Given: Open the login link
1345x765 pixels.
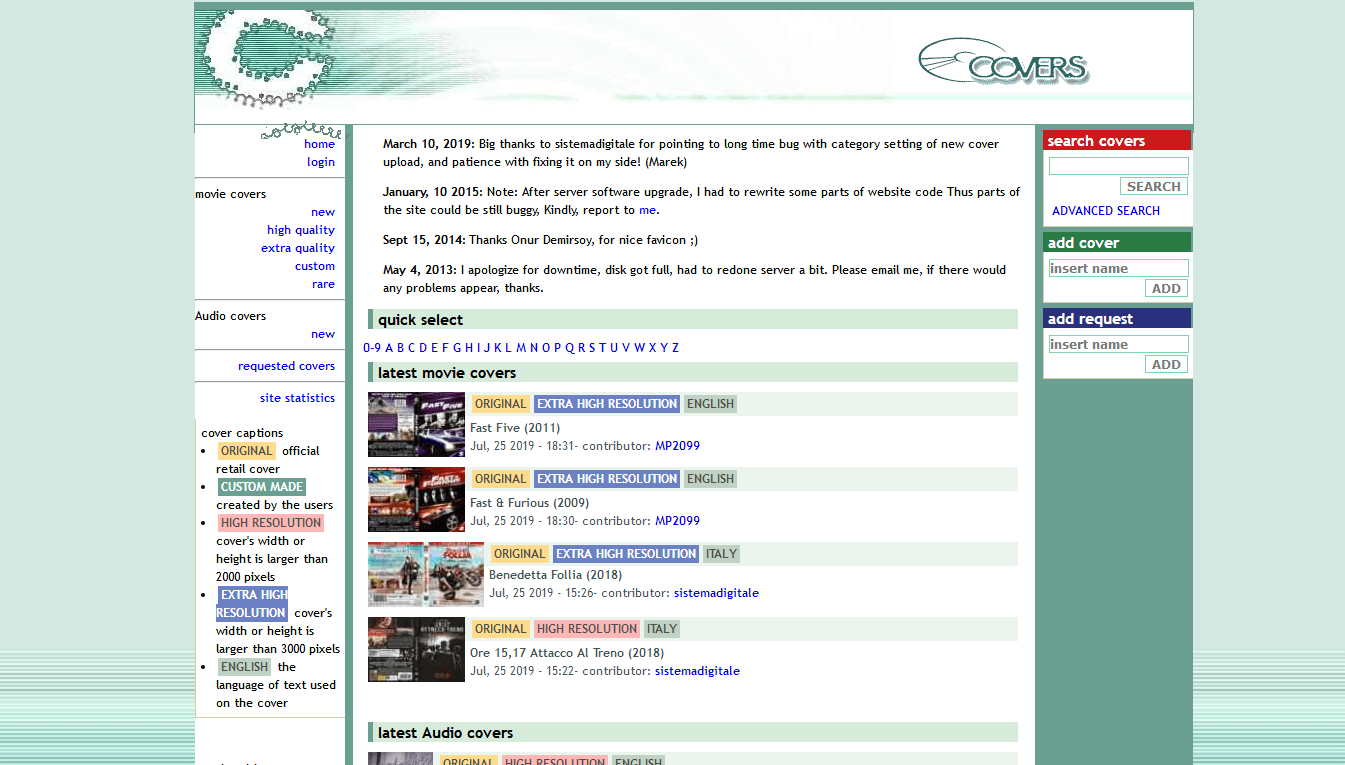Looking at the screenshot, I should 321,162.
